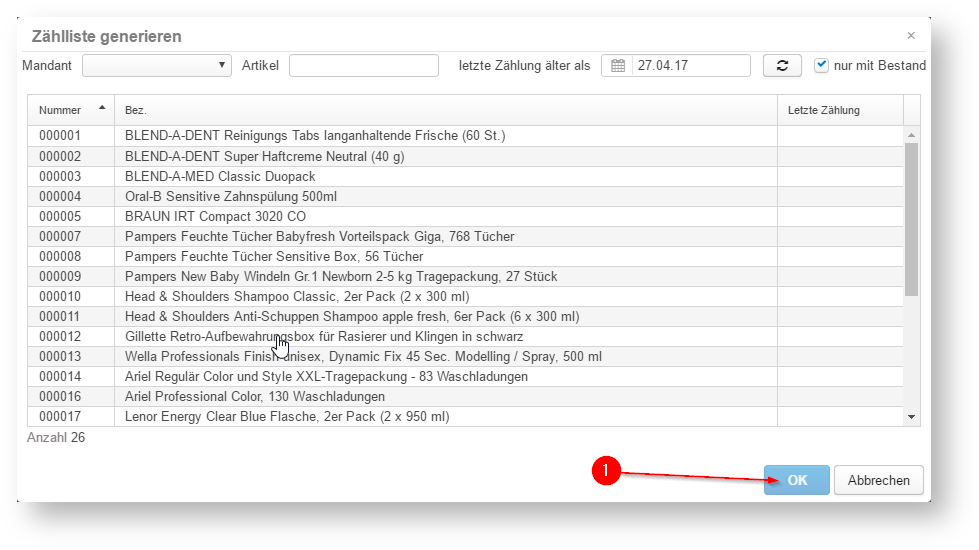Image resolution: width=979 pixels, height=550 pixels.
Task: Click the list scrollbar down arrow
Action: click(912, 417)
